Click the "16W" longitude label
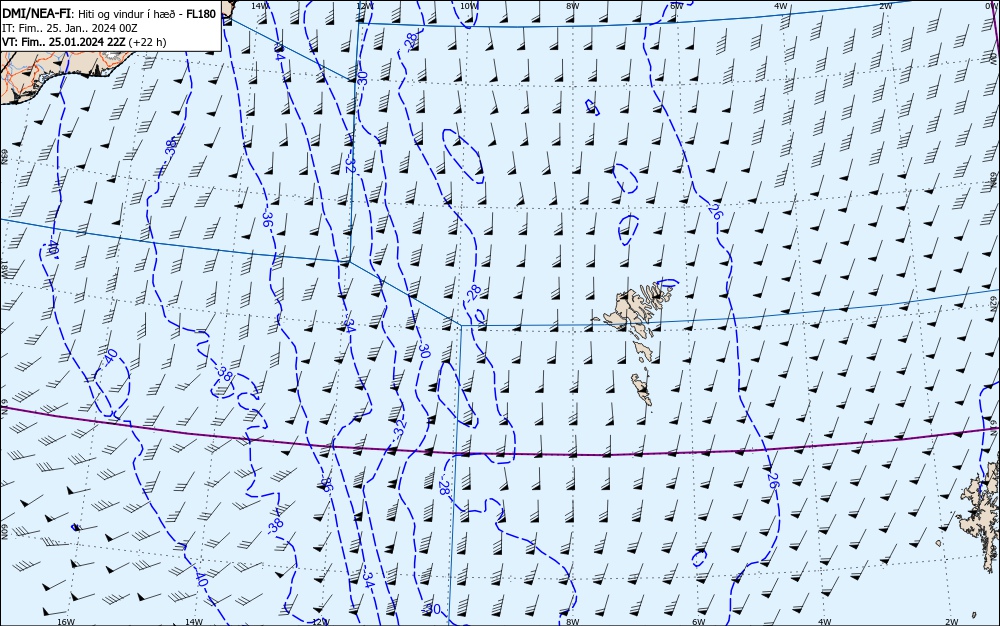The image size is (1000, 626). pyautogui.click(x=66, y=621)
